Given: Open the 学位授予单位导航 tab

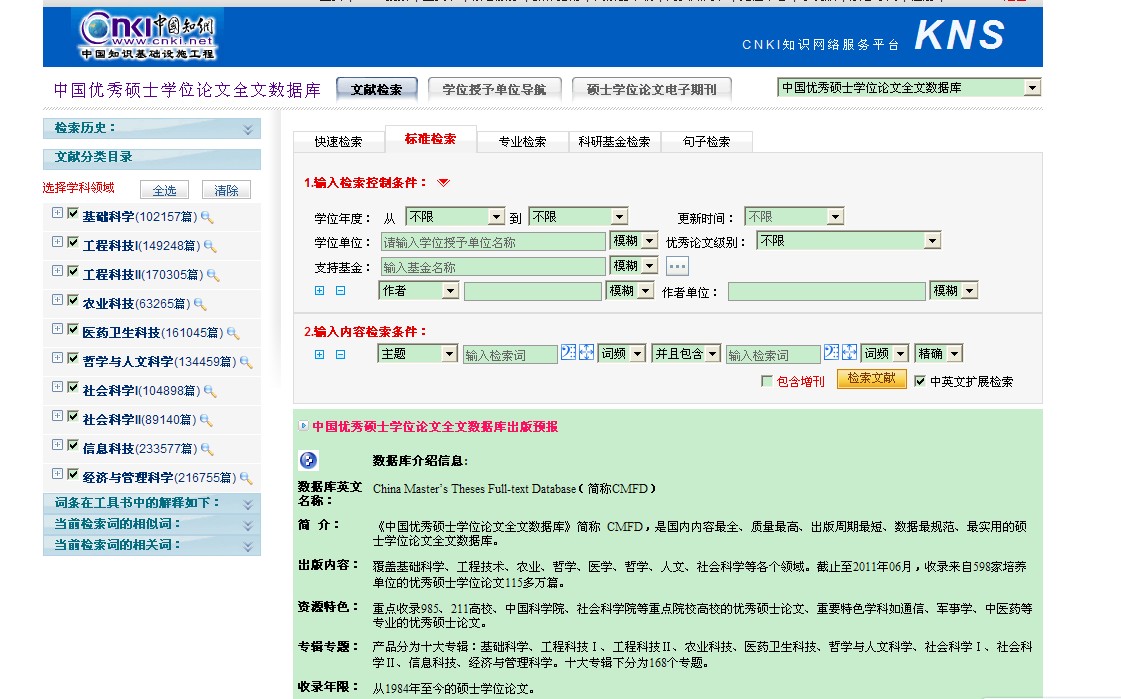Looking at the screenshot, I should click(x=495, y=89).
